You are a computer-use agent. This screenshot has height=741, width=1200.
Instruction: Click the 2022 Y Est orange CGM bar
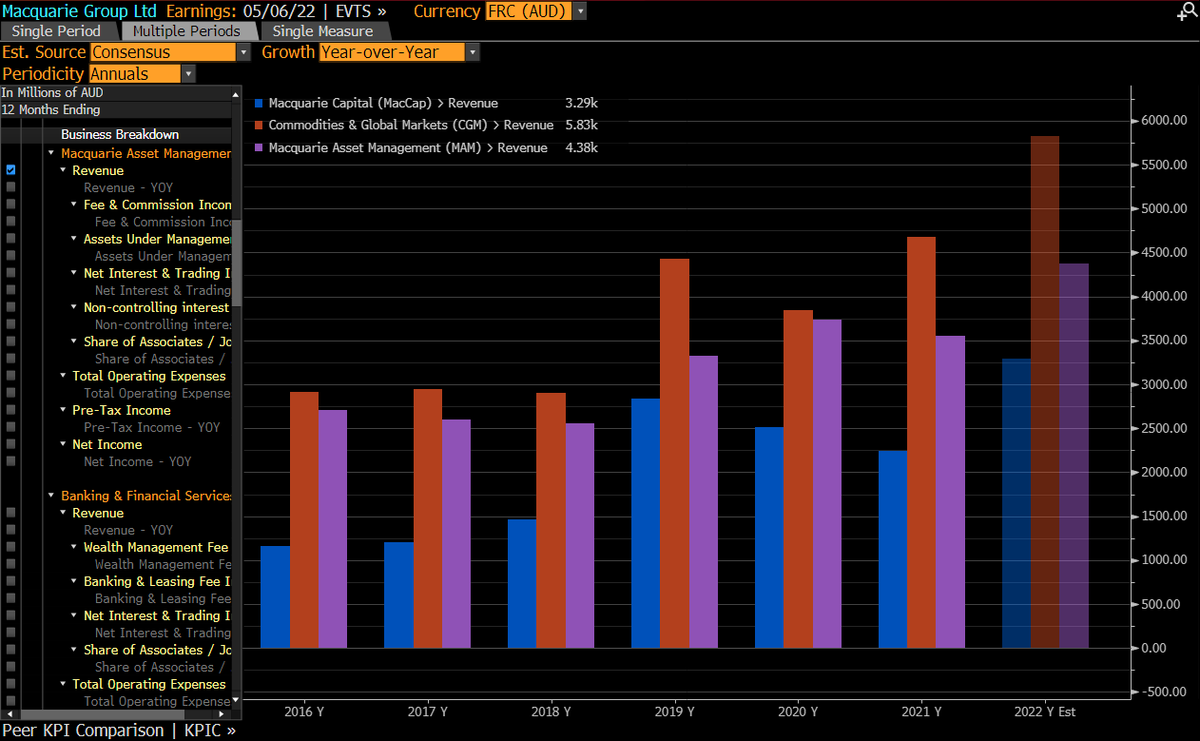(1044, 391)
